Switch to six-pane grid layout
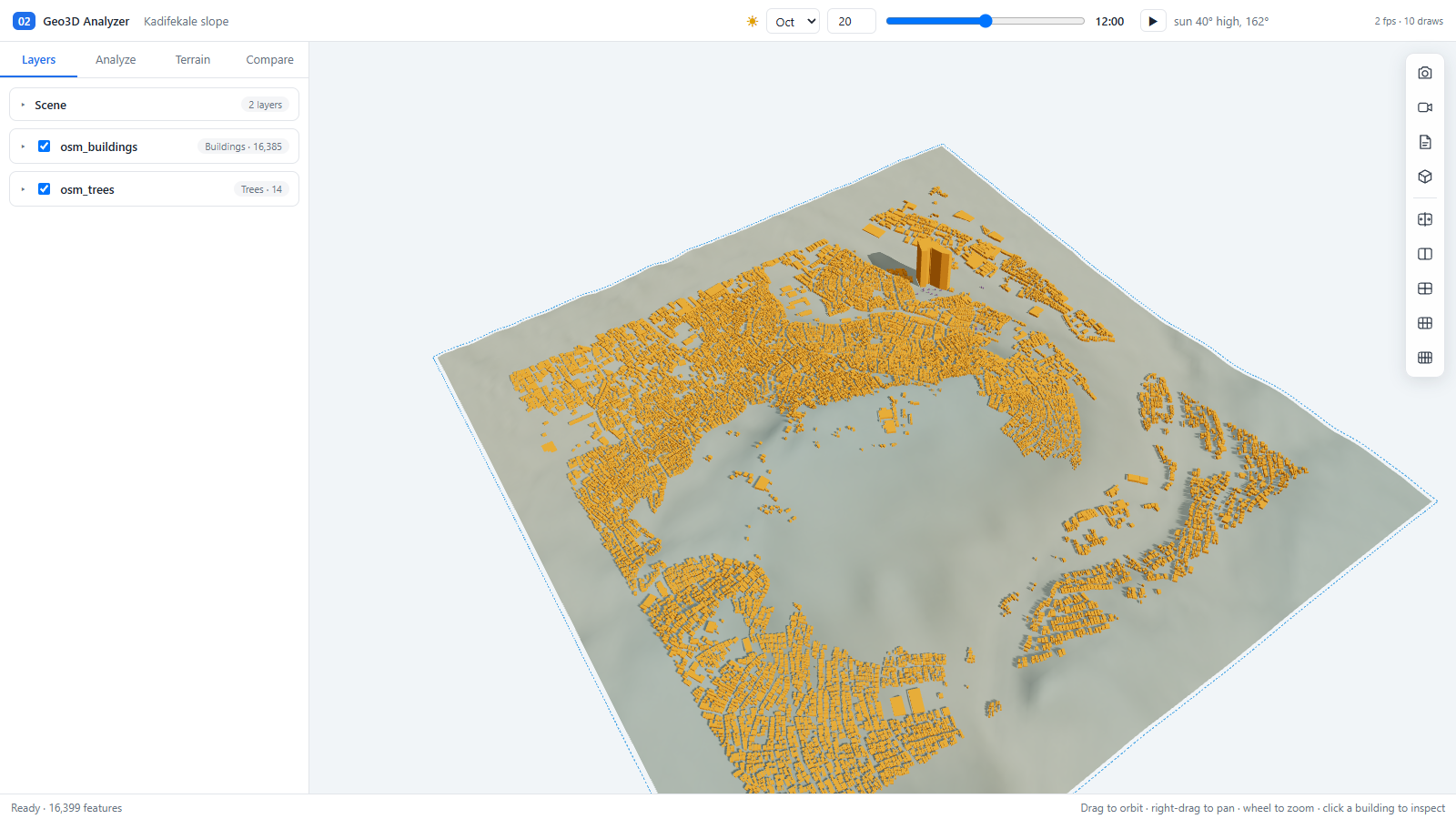Screen dimensions: 1456x819 [x=1425, y=323]
